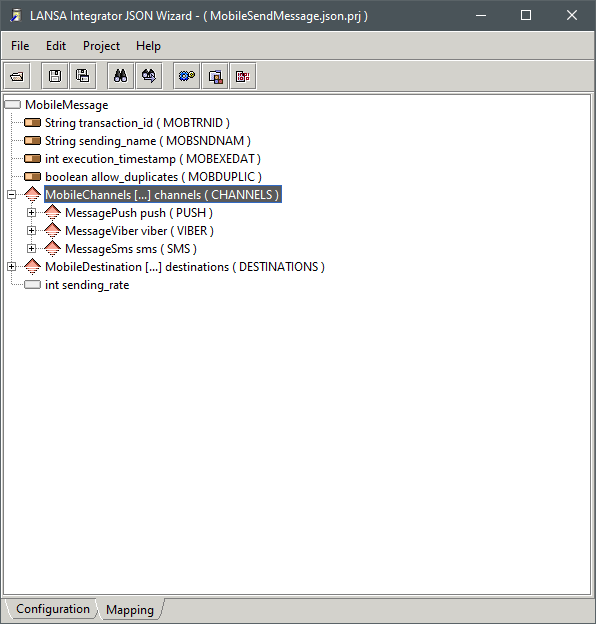Screen dimensions: 596x624
Task: Click the orange field icon beside transaction_id
Action: point(32,123)
